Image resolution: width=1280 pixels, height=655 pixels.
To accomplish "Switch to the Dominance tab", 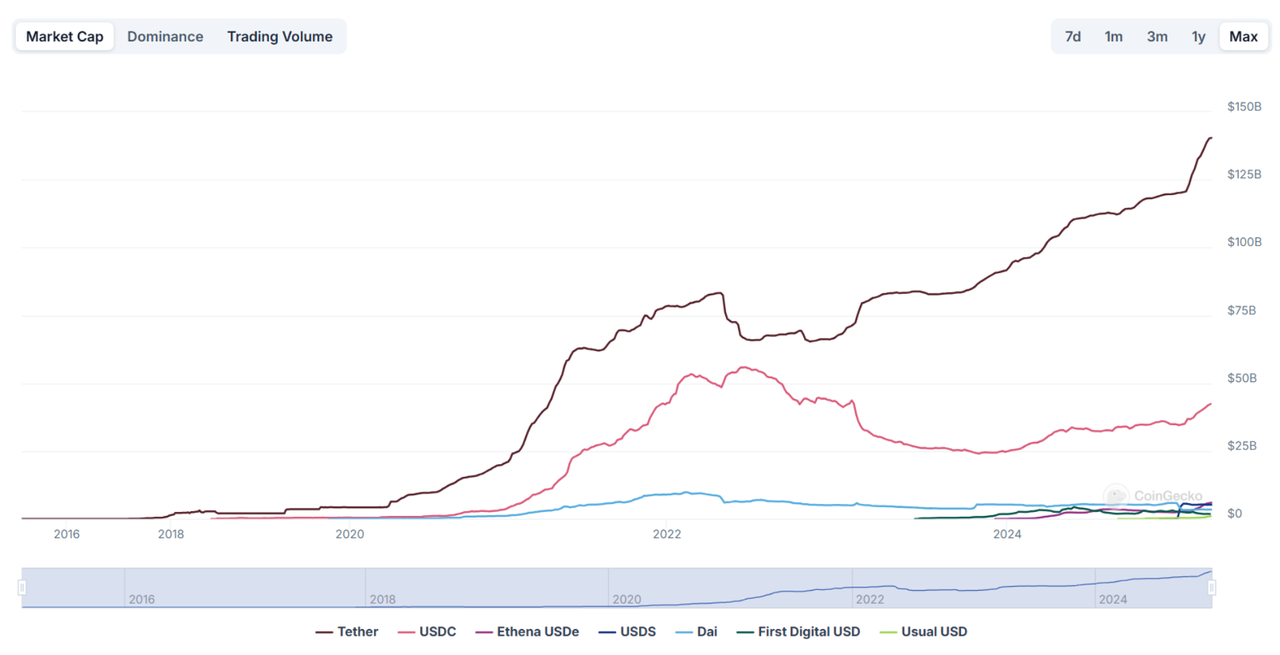I will click(x=165, y=37).
